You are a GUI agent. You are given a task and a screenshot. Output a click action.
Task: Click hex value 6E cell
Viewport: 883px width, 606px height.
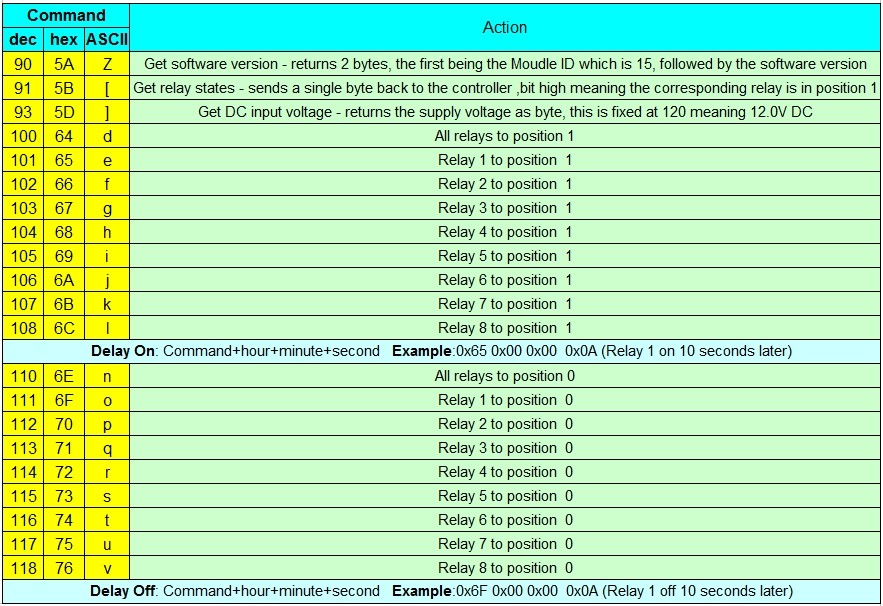pyautogui.click(x=64, y=376)
